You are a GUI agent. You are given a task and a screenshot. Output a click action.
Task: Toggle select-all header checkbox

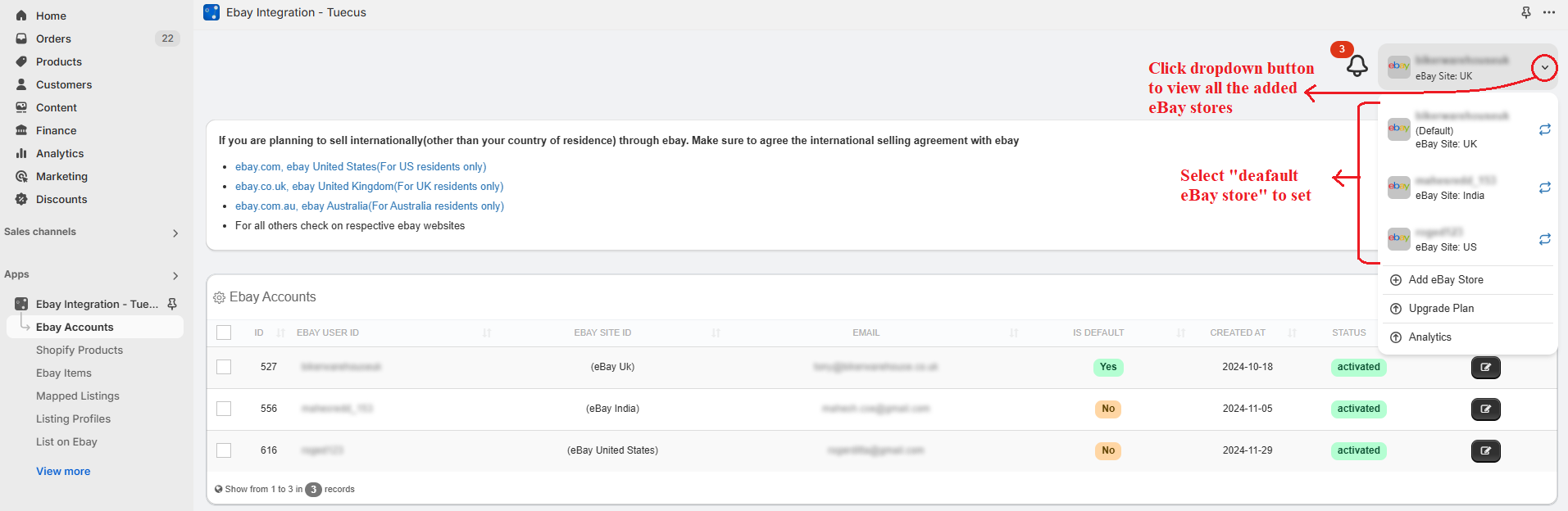pos(224,332)
